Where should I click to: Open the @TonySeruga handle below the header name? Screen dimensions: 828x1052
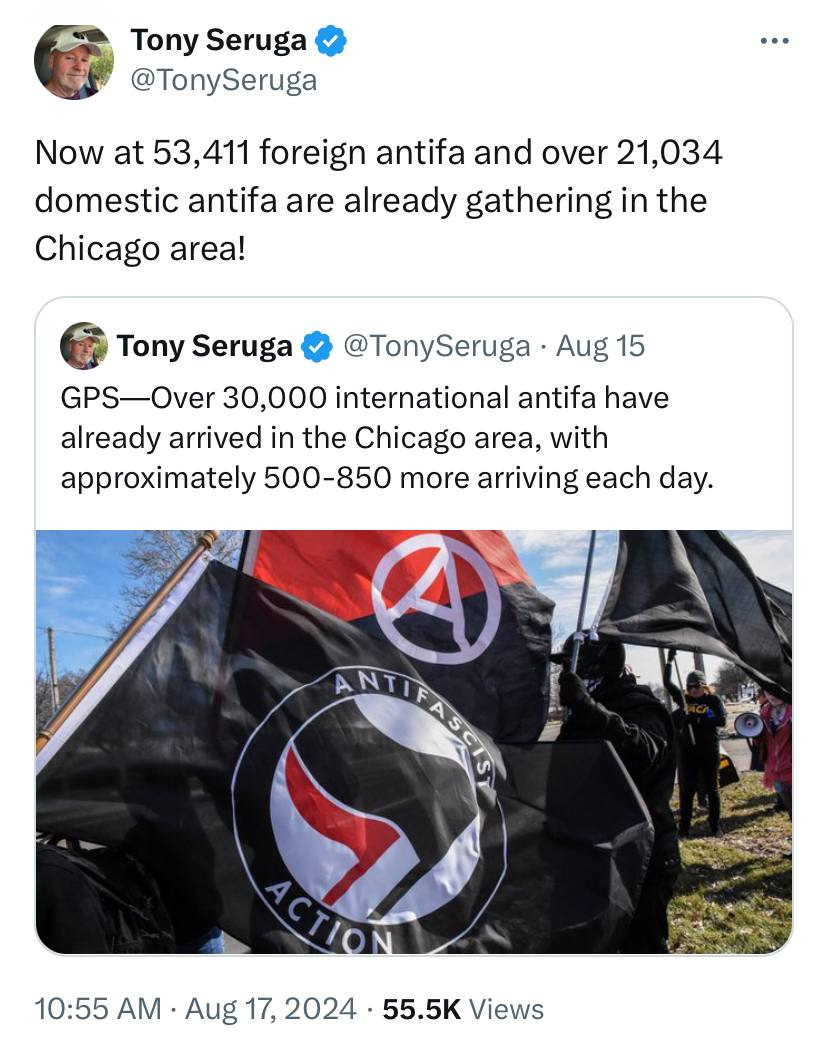(223, 81)
